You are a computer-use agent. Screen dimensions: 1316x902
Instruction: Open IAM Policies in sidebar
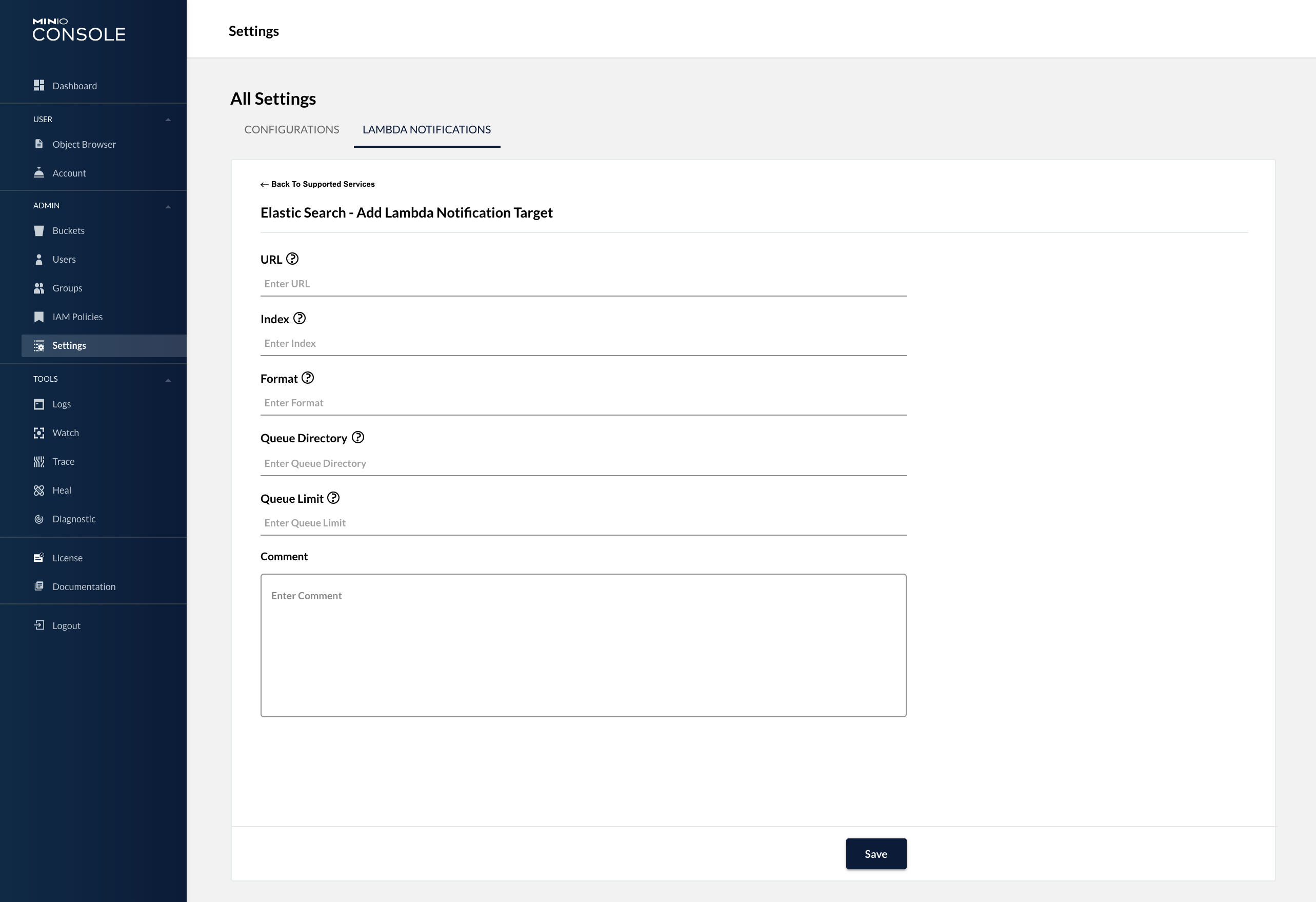[x=77, y=317]
